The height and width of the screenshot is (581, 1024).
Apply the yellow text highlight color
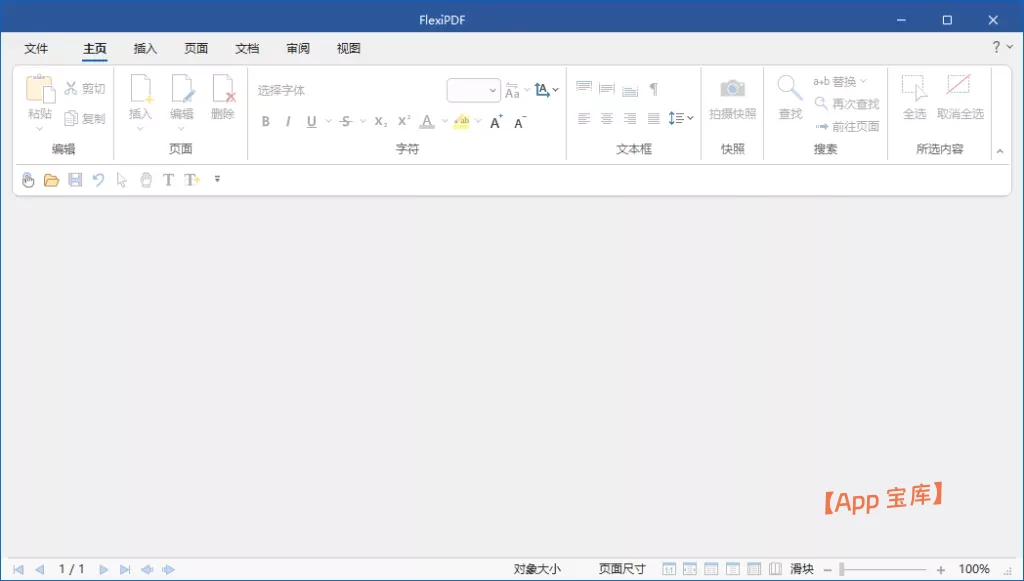point(462,121)
